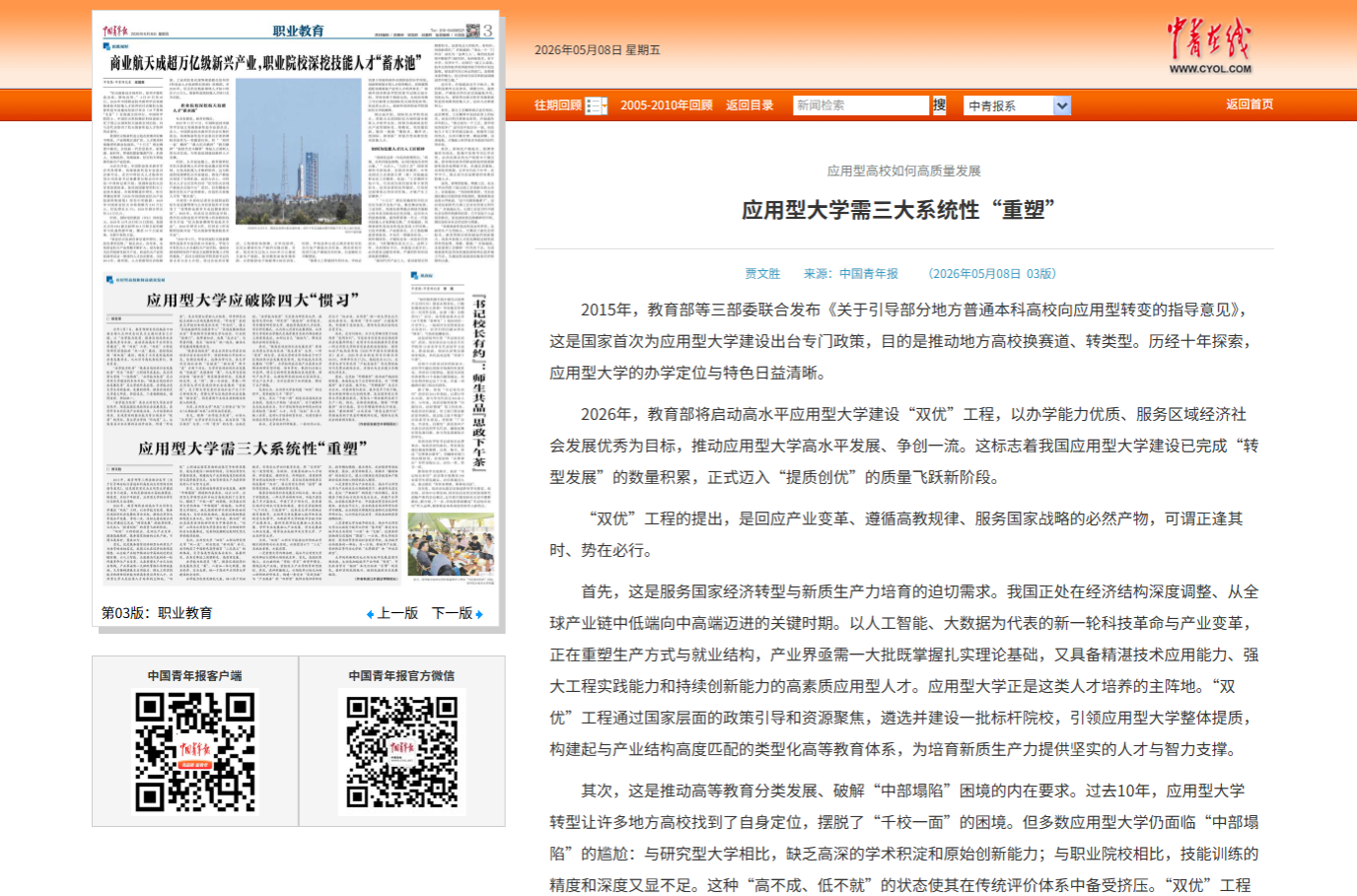Go to the next page via 下一版

(453, 613)
